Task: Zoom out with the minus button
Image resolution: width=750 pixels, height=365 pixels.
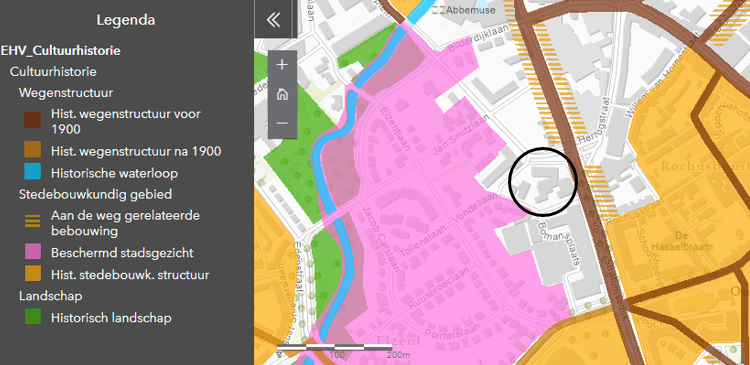Action: [x=282, y=123]
